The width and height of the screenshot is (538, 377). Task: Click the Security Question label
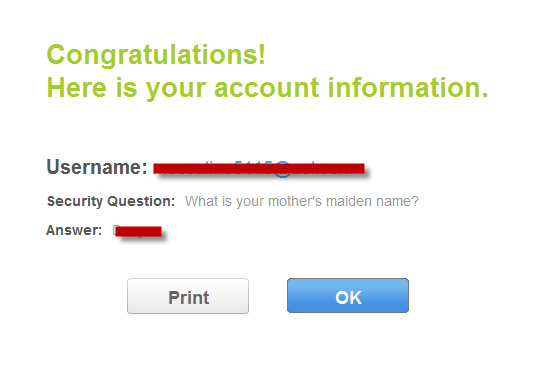click(x=111, y=201)
